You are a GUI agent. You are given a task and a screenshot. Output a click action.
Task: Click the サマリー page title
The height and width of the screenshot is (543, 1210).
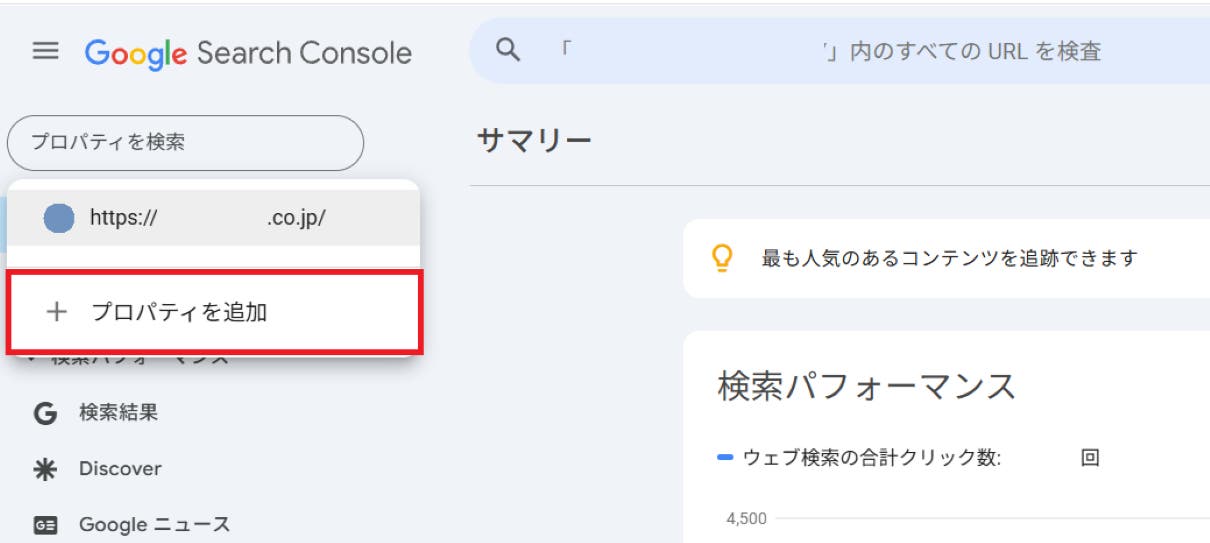(534, 141)
